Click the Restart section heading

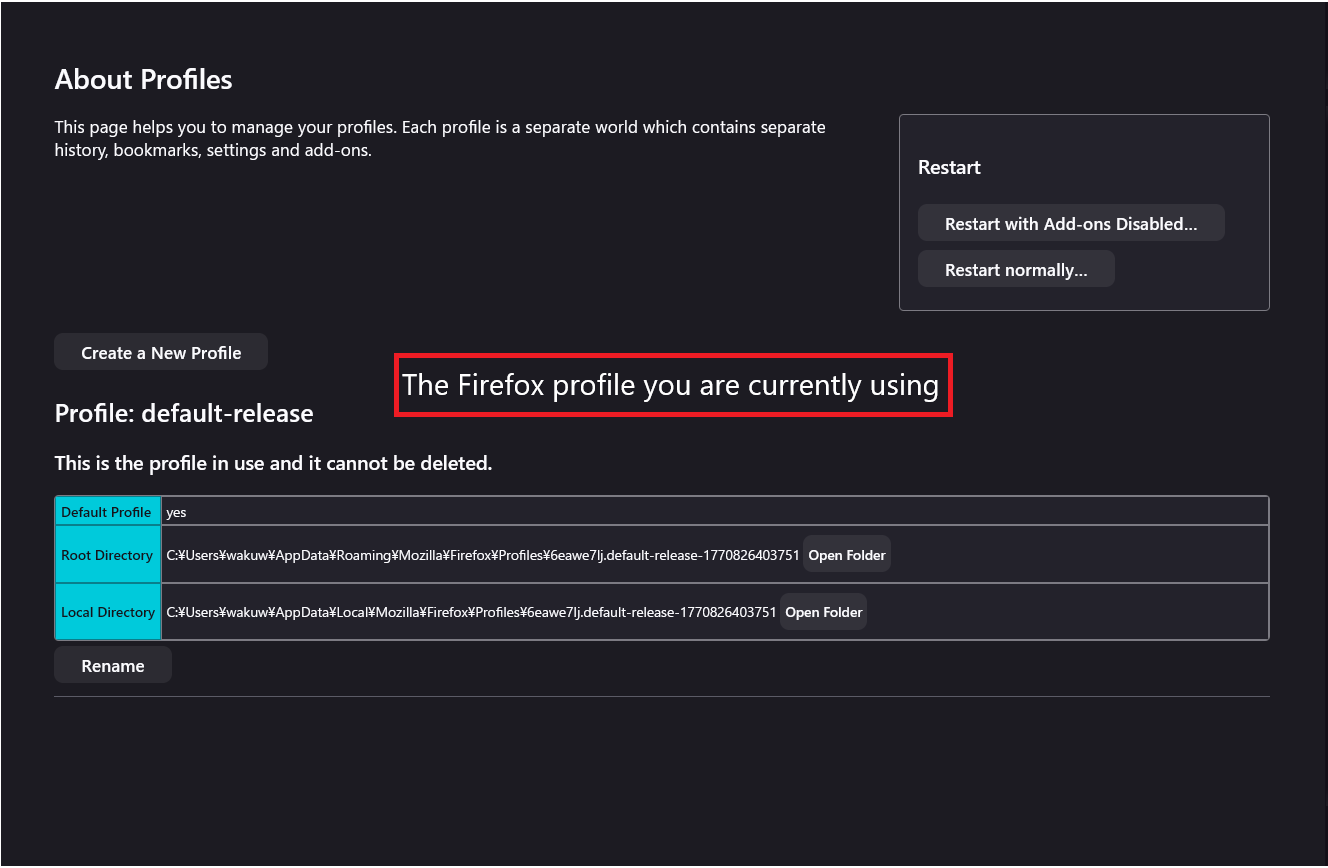pos(949,168)
